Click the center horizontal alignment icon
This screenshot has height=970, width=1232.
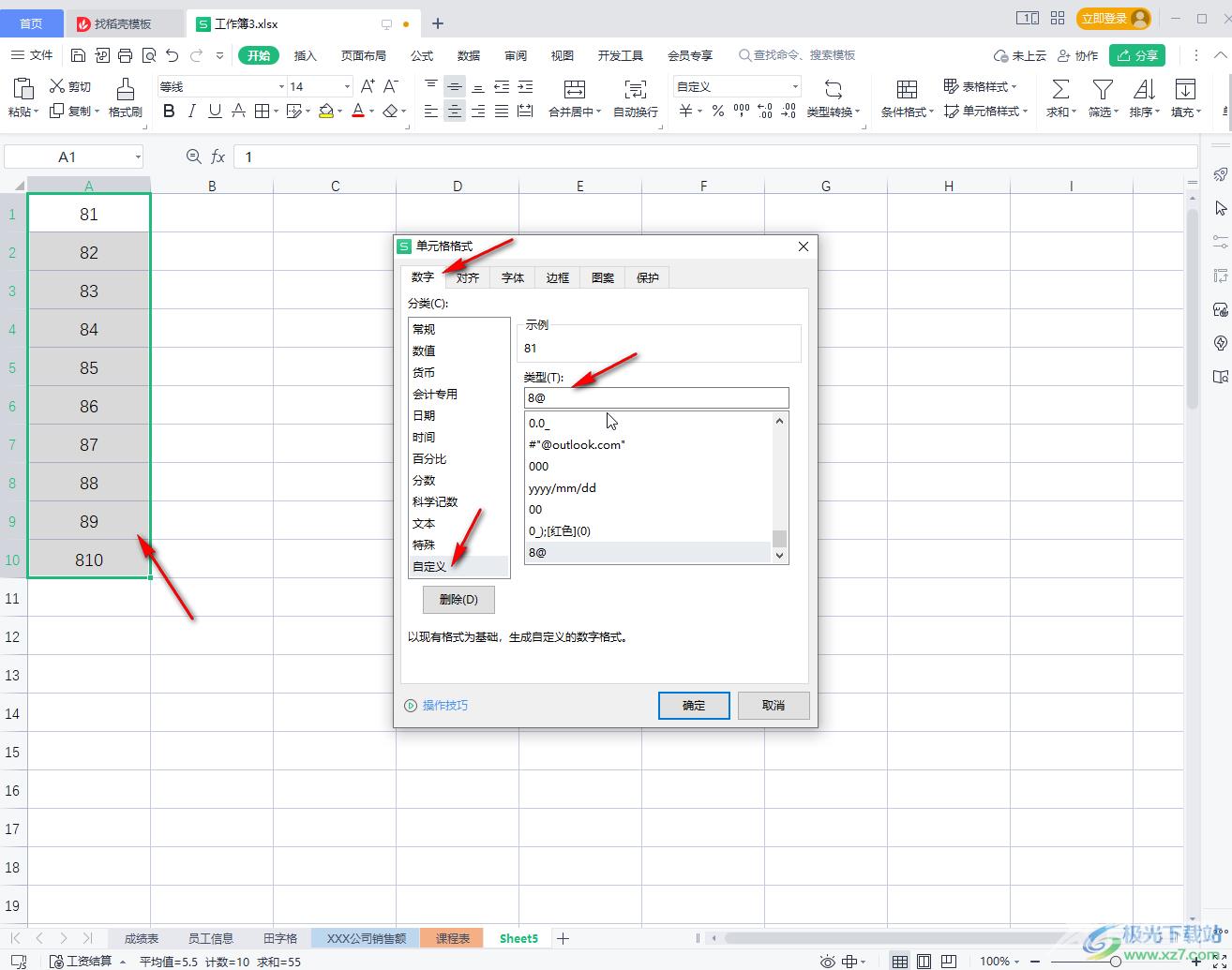pyautogui.click(x=455, y=112)
